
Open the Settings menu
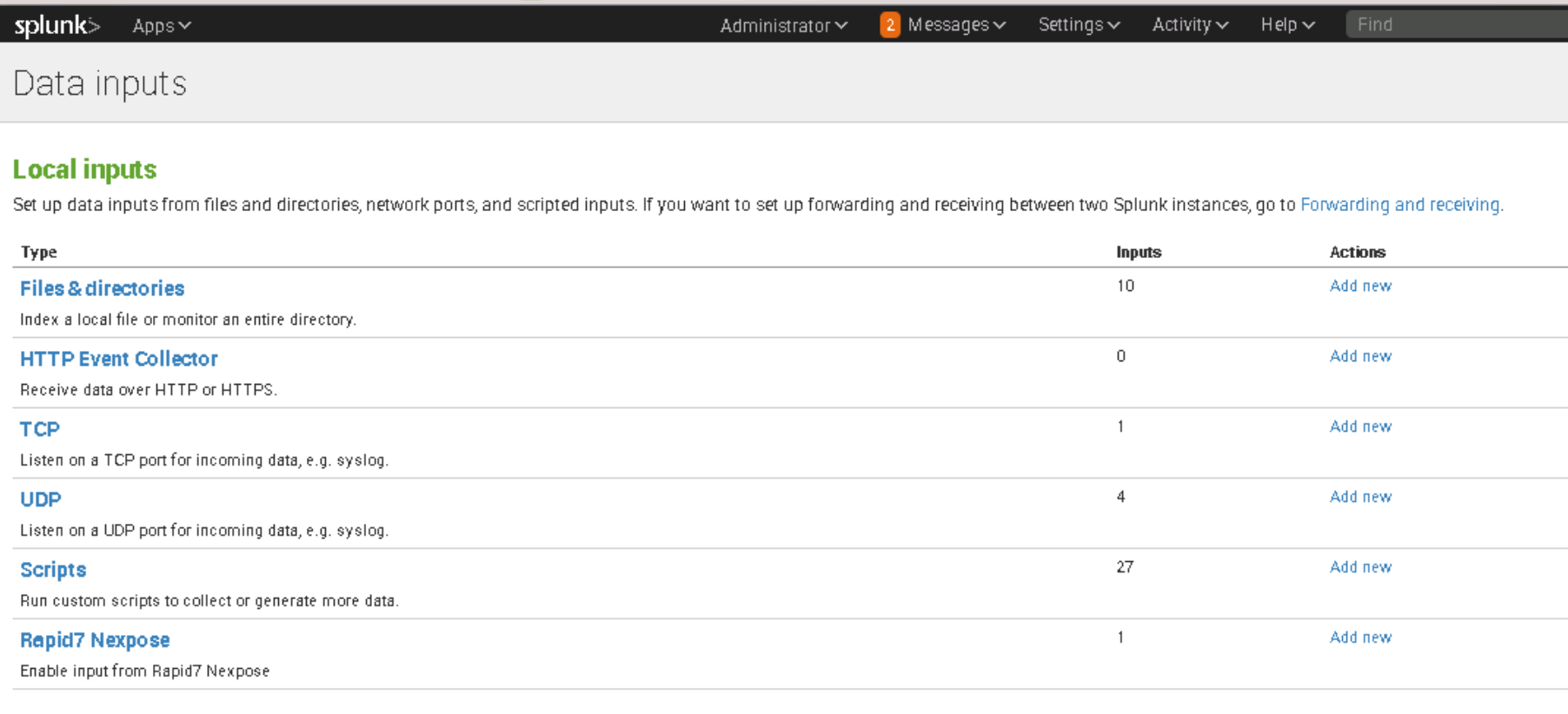pyautogui.click(x=1079, y=25)
